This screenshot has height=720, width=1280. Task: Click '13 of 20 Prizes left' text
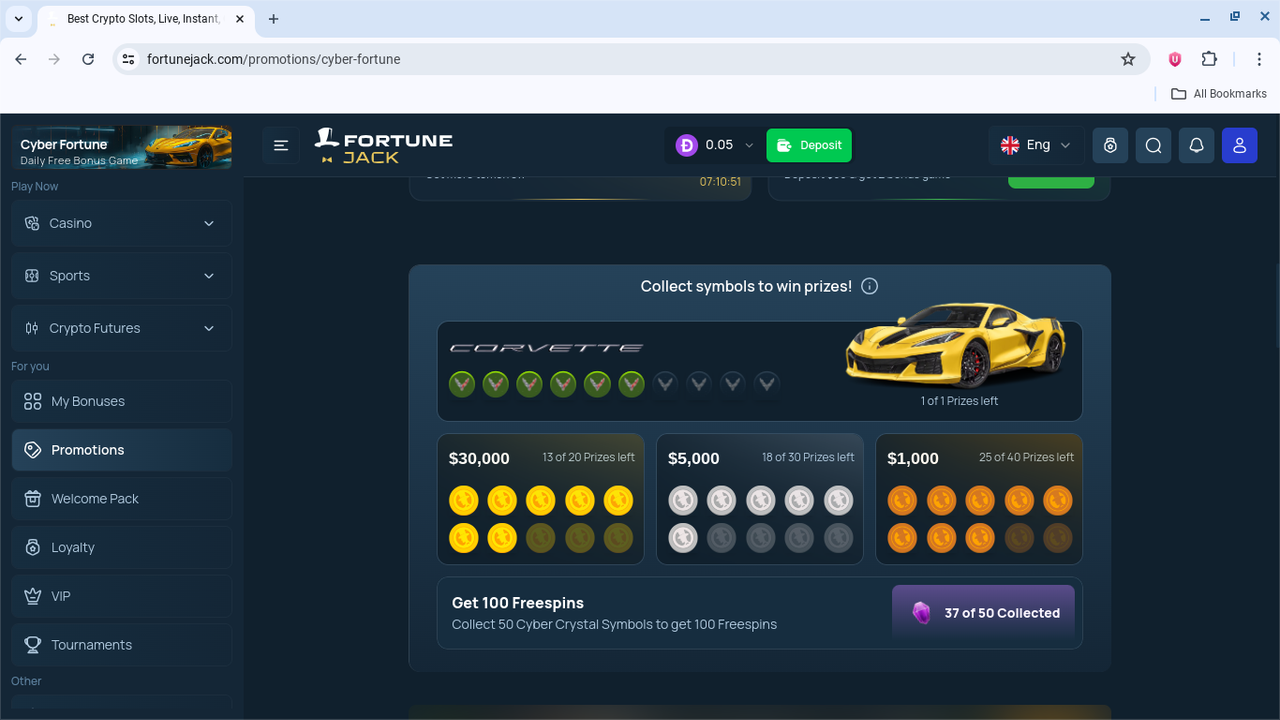tap(588, 457)
